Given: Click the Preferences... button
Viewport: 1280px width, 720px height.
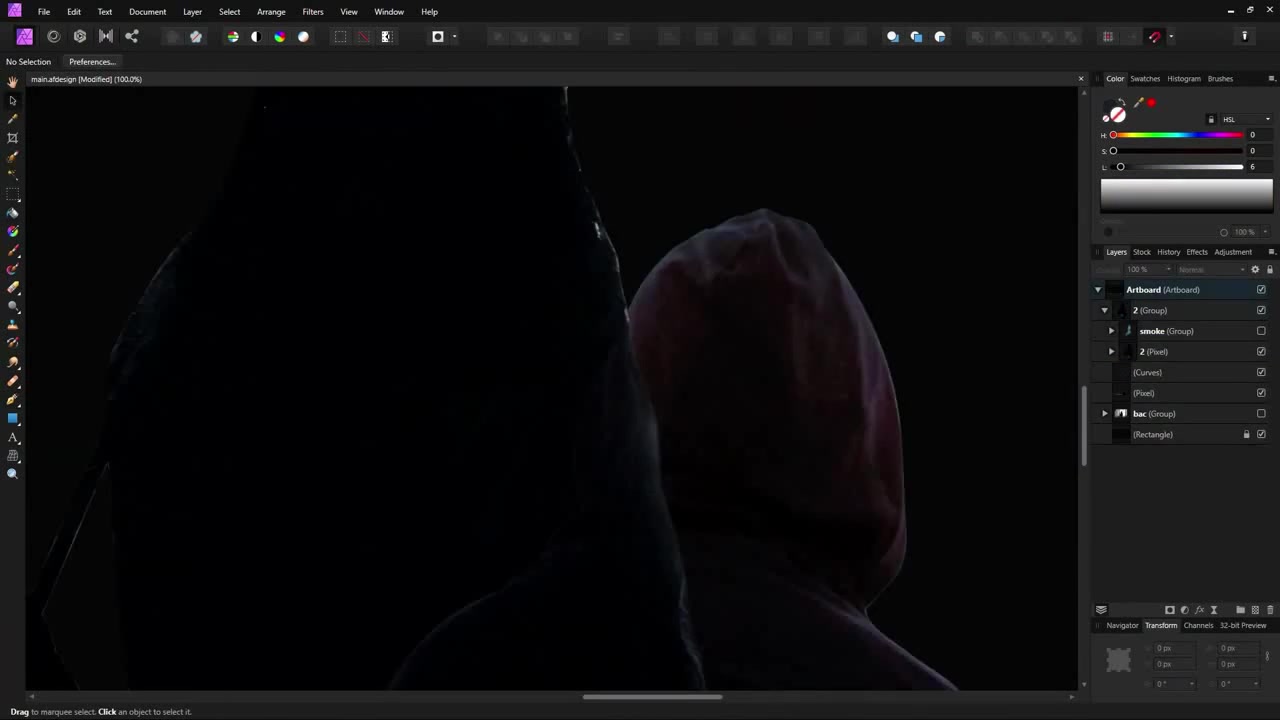Looking at the screenshot, I should pos(92,62).
